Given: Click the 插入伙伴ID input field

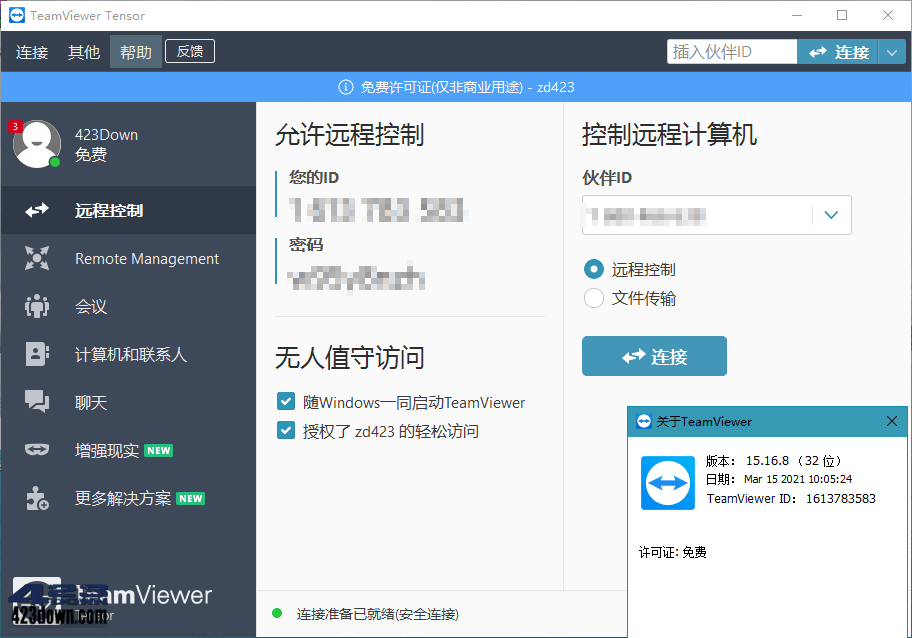Looking at the screenshot, I should point(732,50).
